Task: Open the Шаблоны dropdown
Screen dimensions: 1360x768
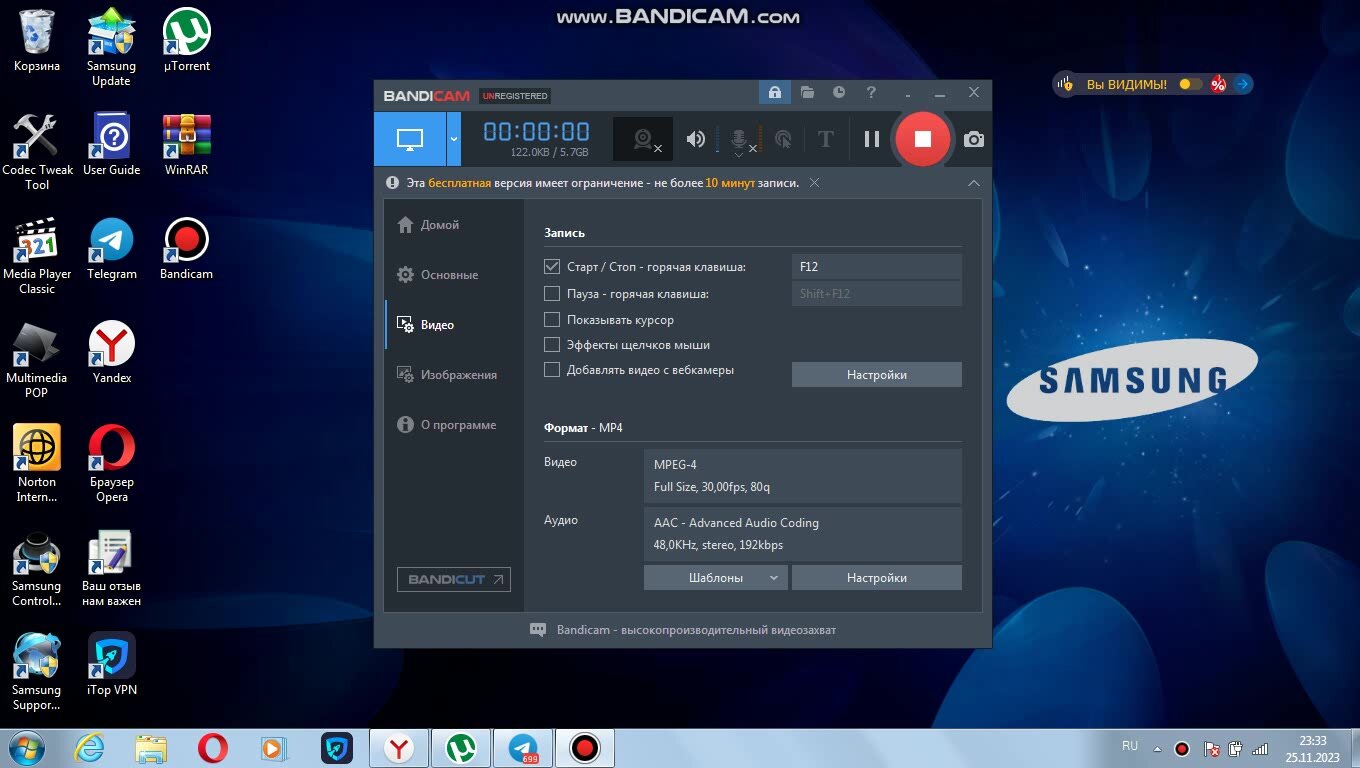Action: [715, 578]
